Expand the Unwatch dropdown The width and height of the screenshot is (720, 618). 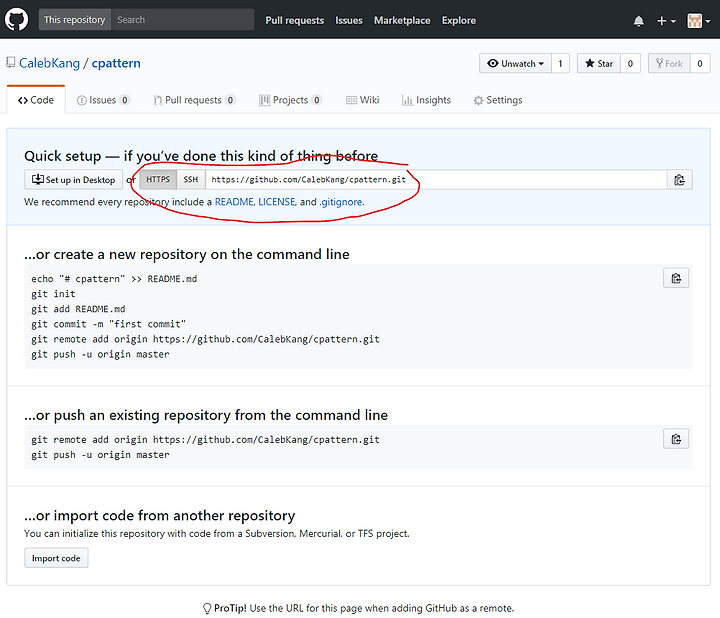pos(515,63)
